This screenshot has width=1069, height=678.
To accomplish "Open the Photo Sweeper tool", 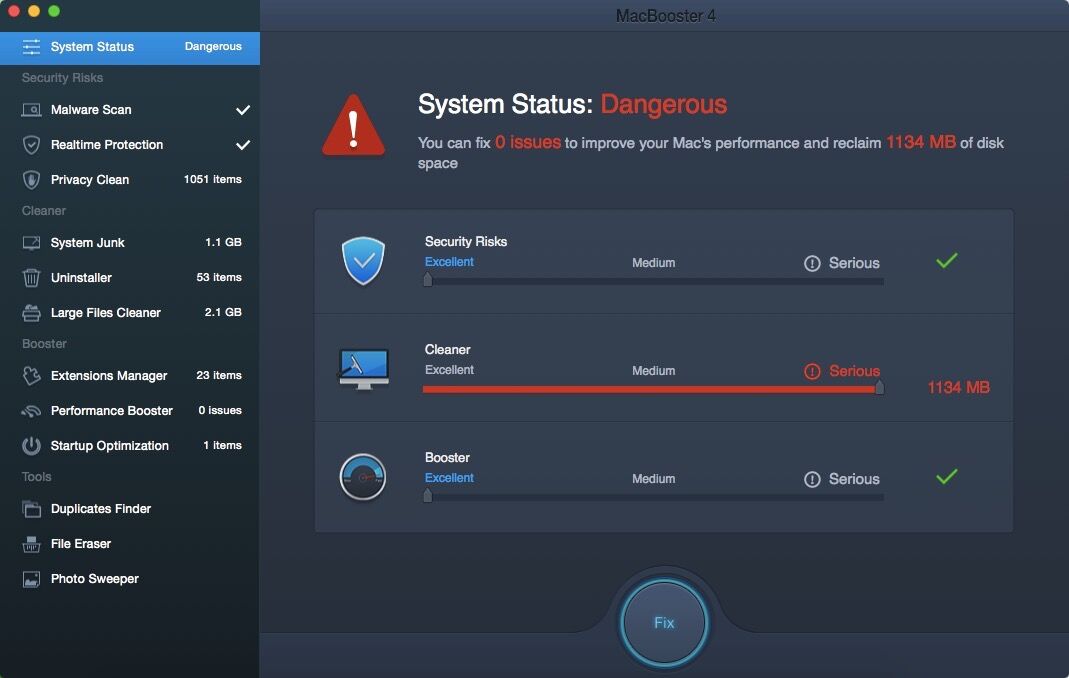I will (x=130, y=579).
